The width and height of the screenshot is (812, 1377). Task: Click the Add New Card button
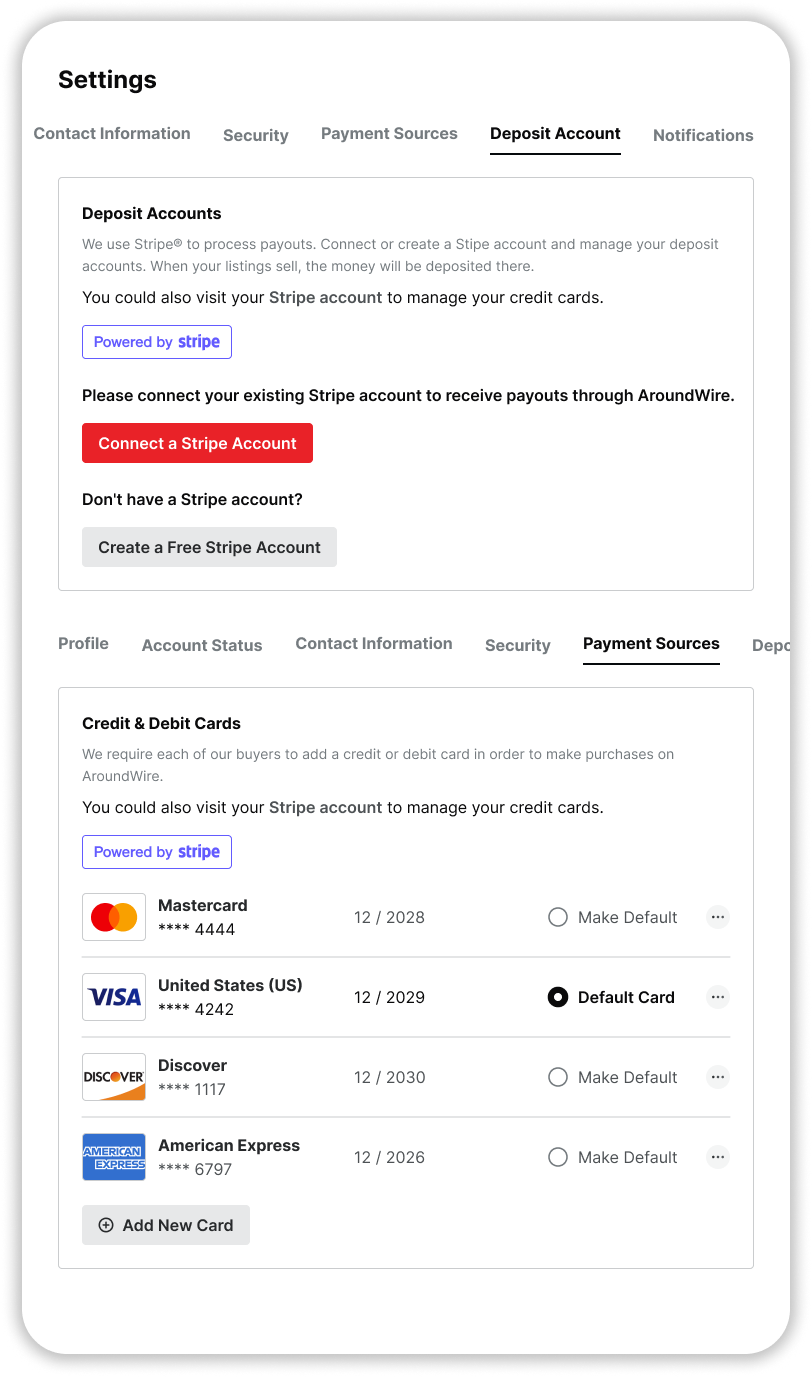tap(165, 1224)
